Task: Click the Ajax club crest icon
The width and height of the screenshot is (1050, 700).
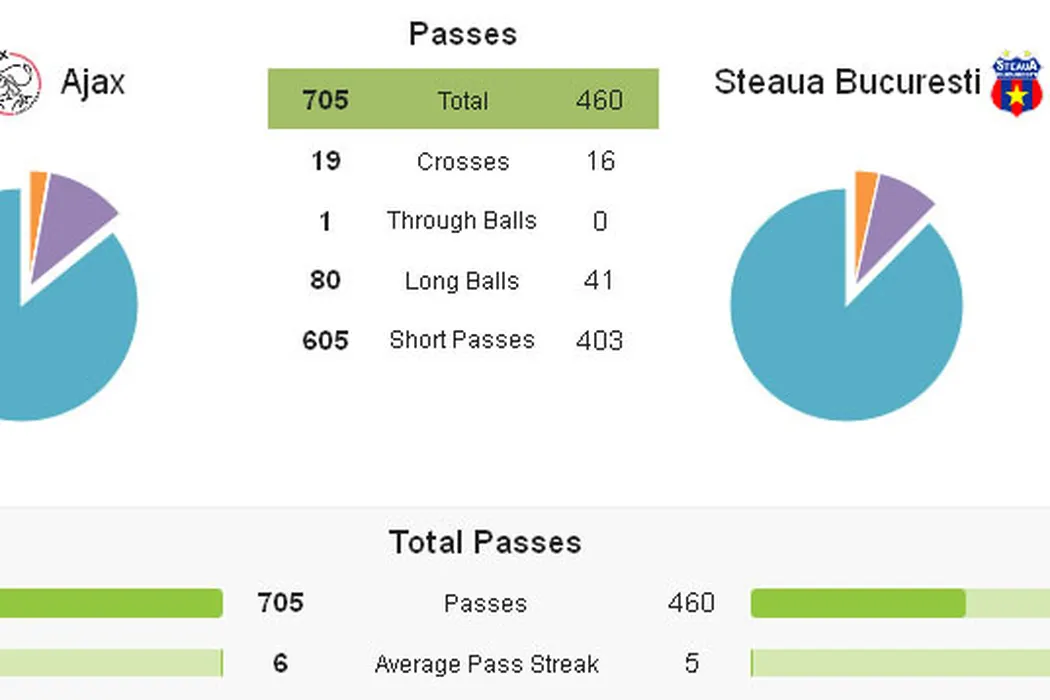Action: click(x=18, y=82)
